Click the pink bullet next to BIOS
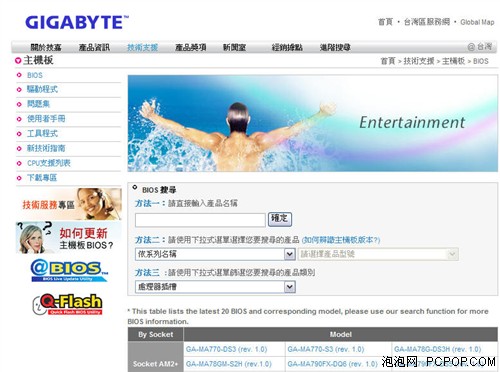 [x=19, y=75]
